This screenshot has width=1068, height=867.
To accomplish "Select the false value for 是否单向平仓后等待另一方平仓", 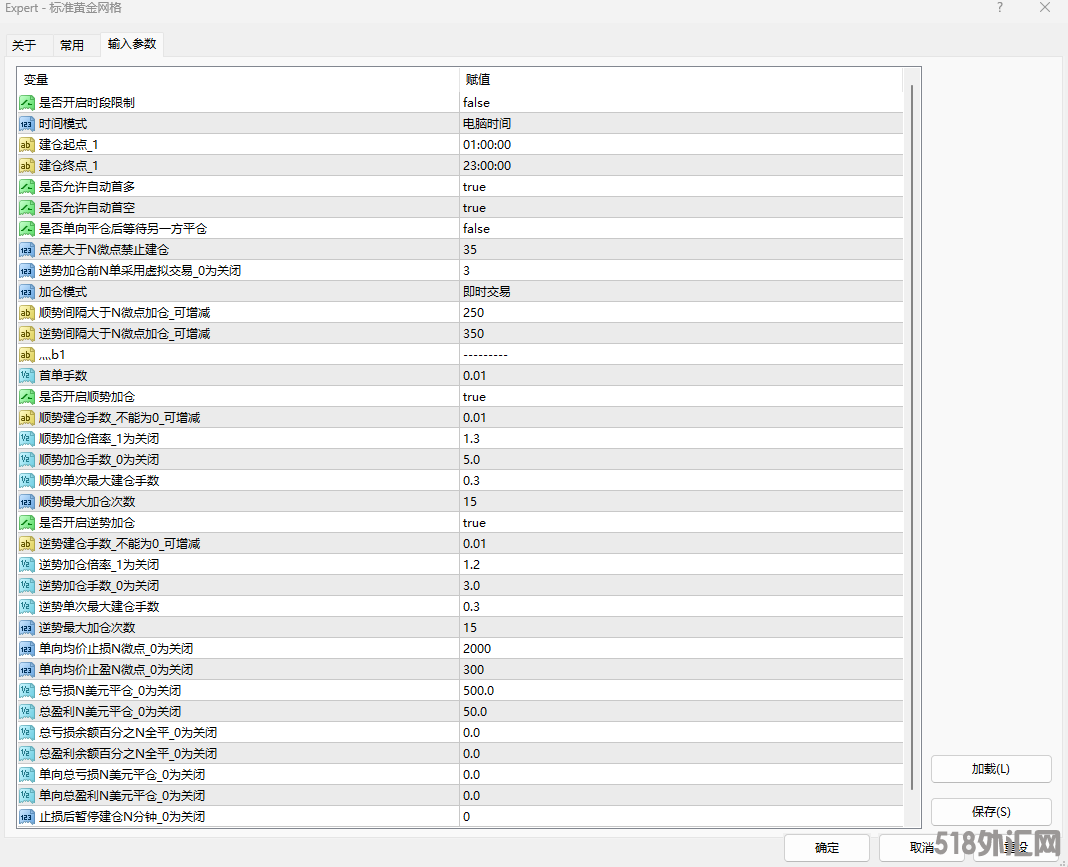I will coord(476,229).
